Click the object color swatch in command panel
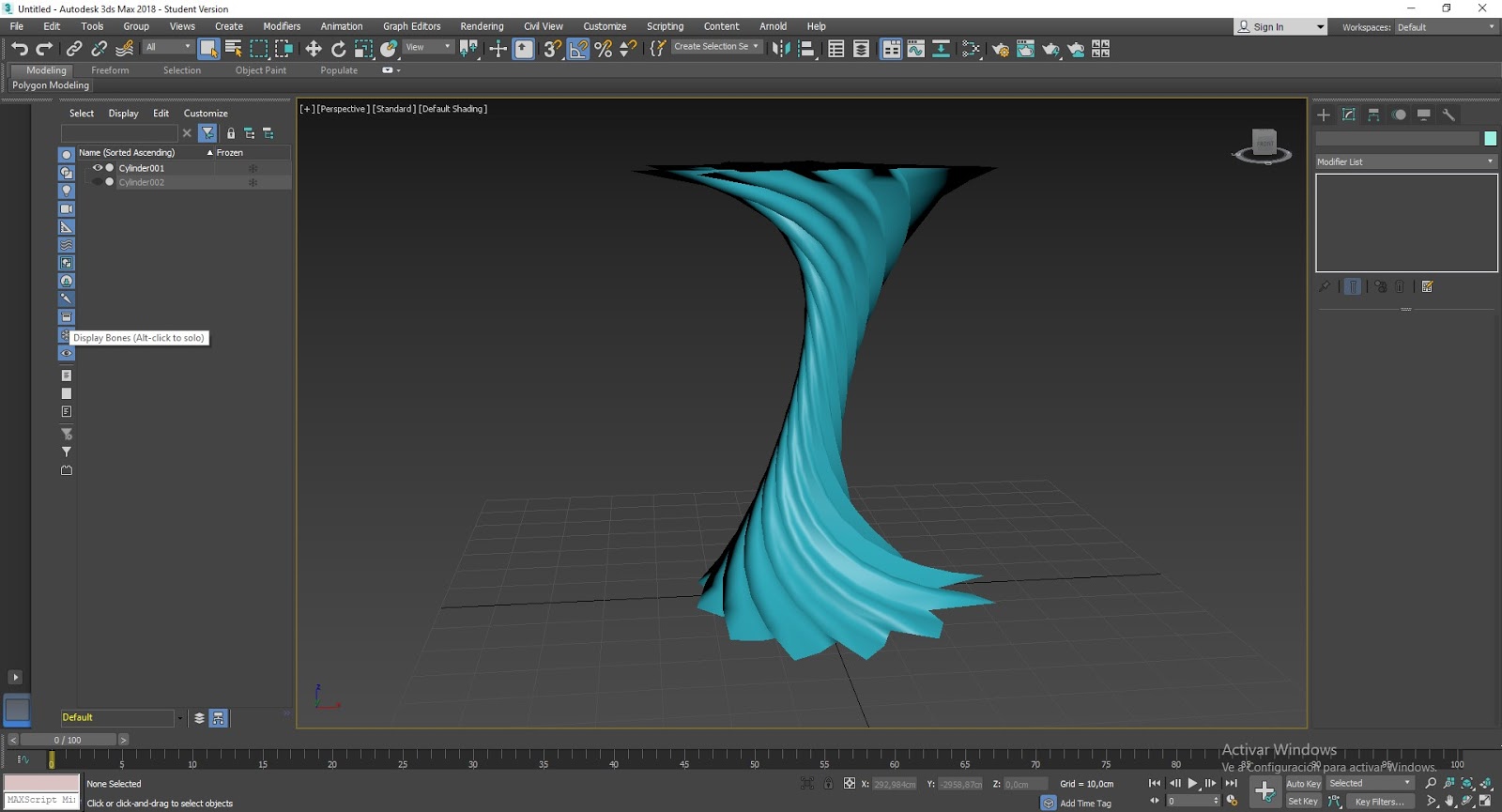 (x=1490, y=139)
